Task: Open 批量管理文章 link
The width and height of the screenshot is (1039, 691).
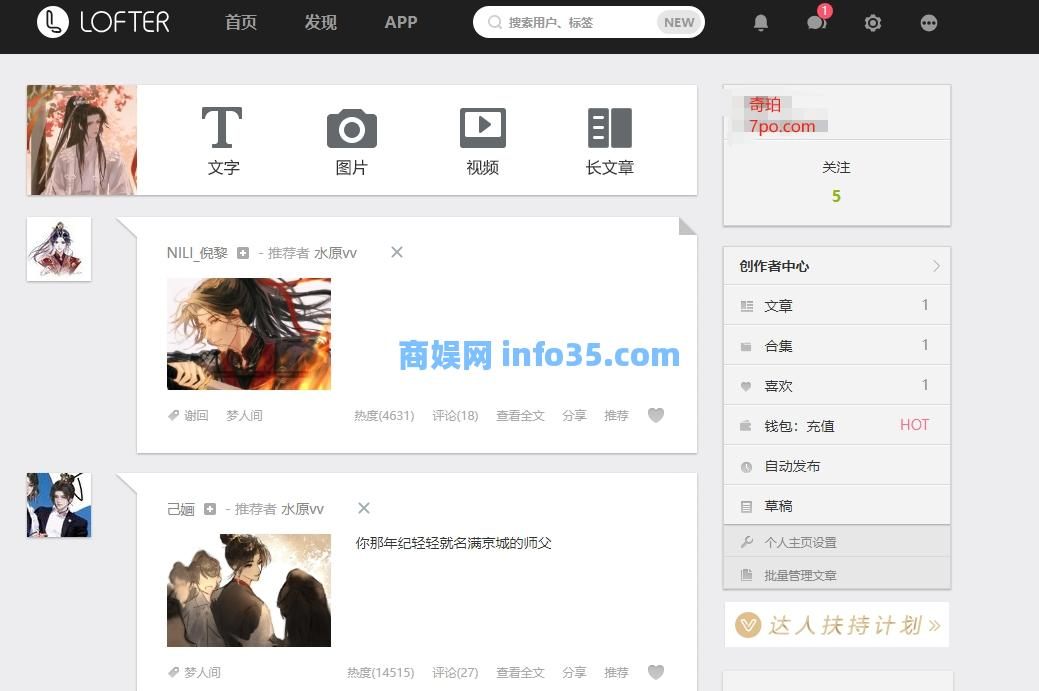Action: 837,574
